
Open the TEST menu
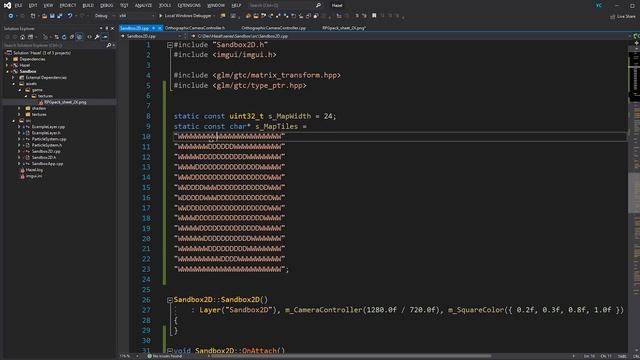point(124,5)
